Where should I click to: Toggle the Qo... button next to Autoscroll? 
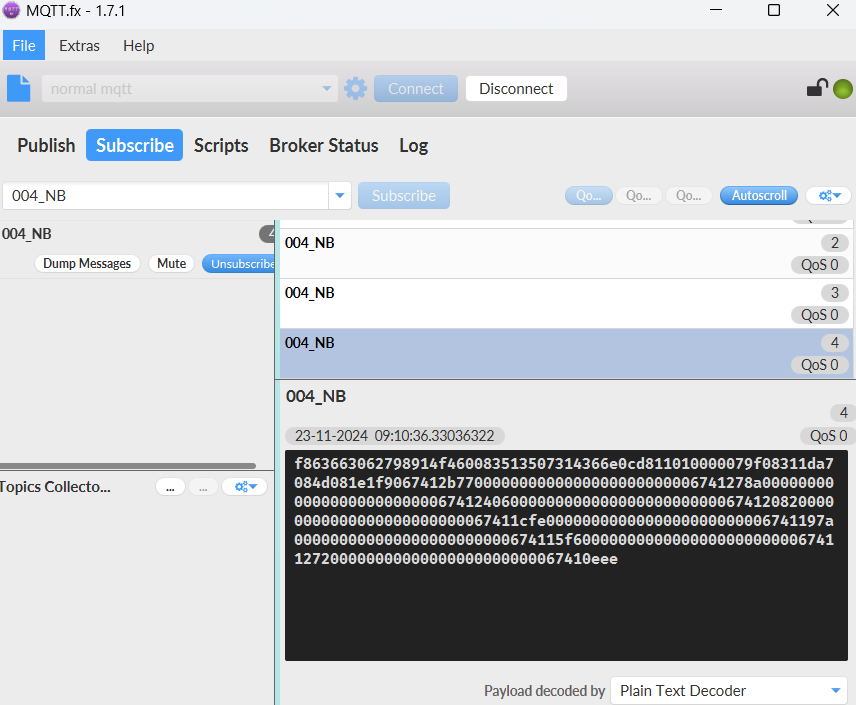[x=689, y=195]
